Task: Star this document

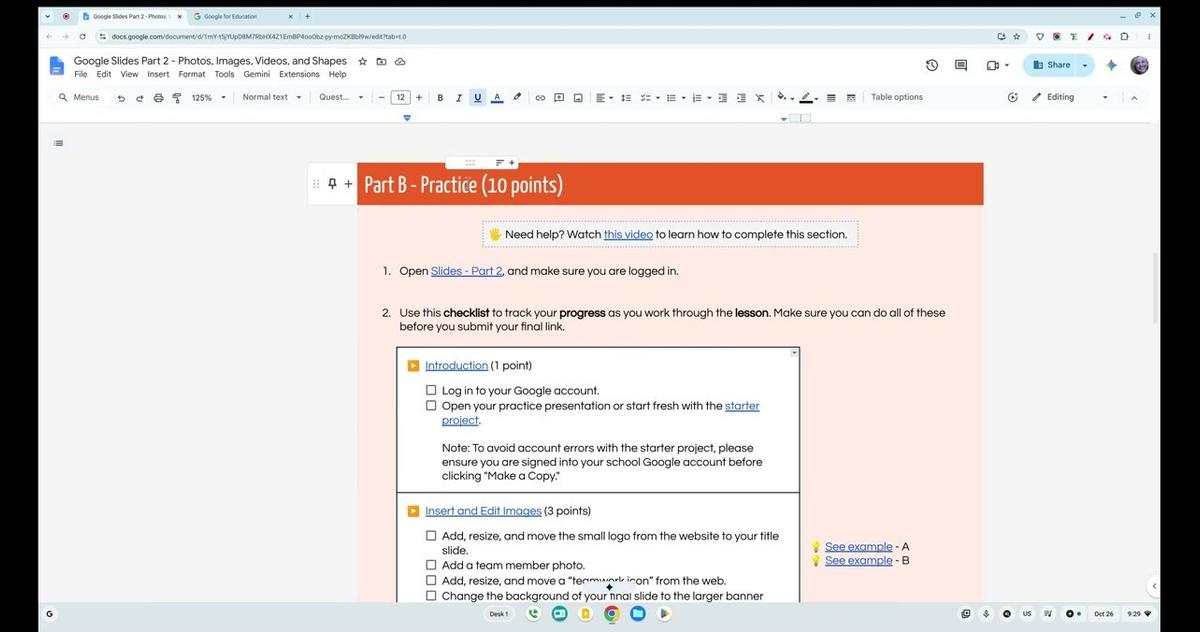Action: (x=363, y=61)
